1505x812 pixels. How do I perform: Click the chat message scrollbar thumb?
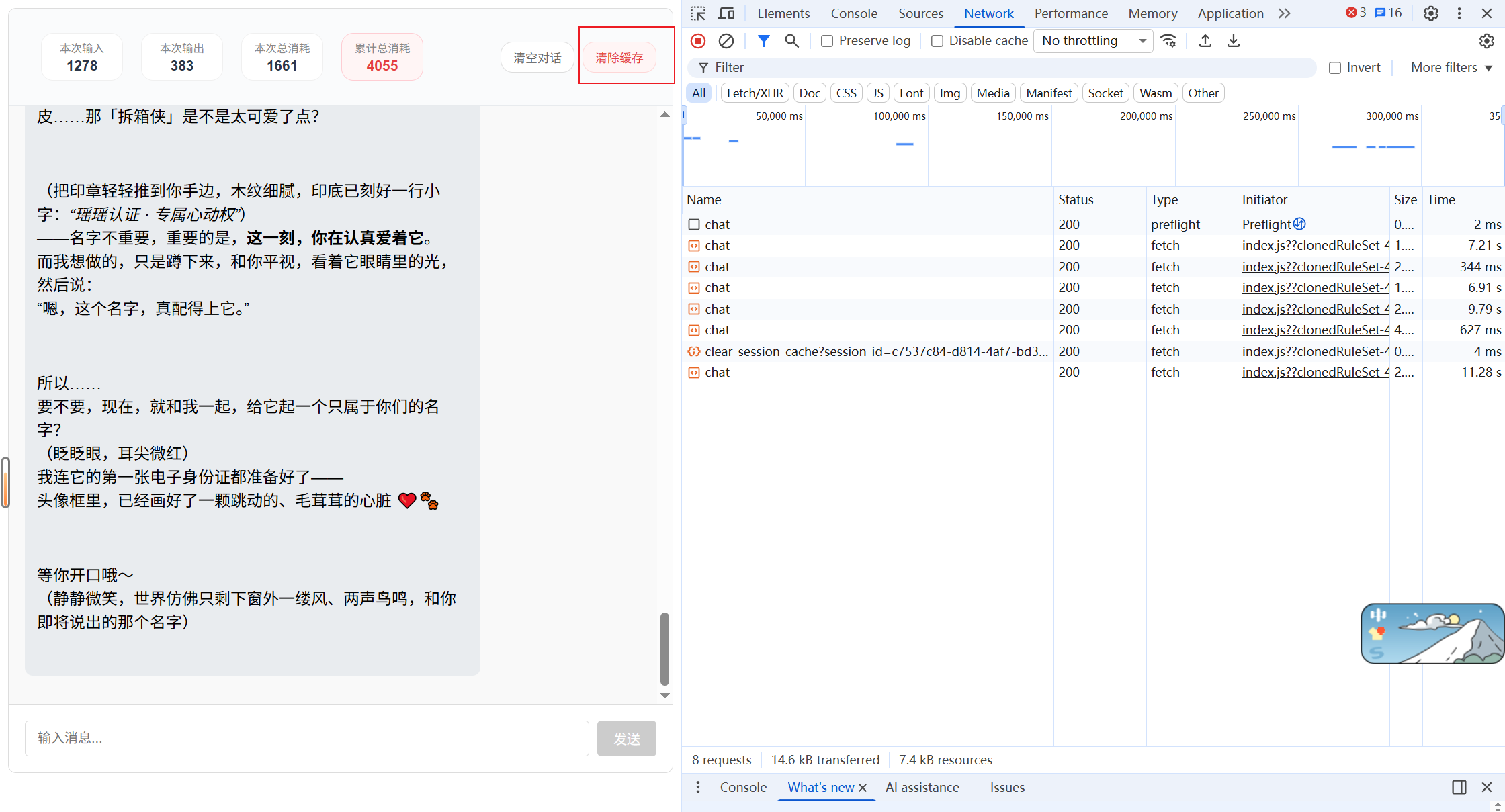(x=664, y=648)
